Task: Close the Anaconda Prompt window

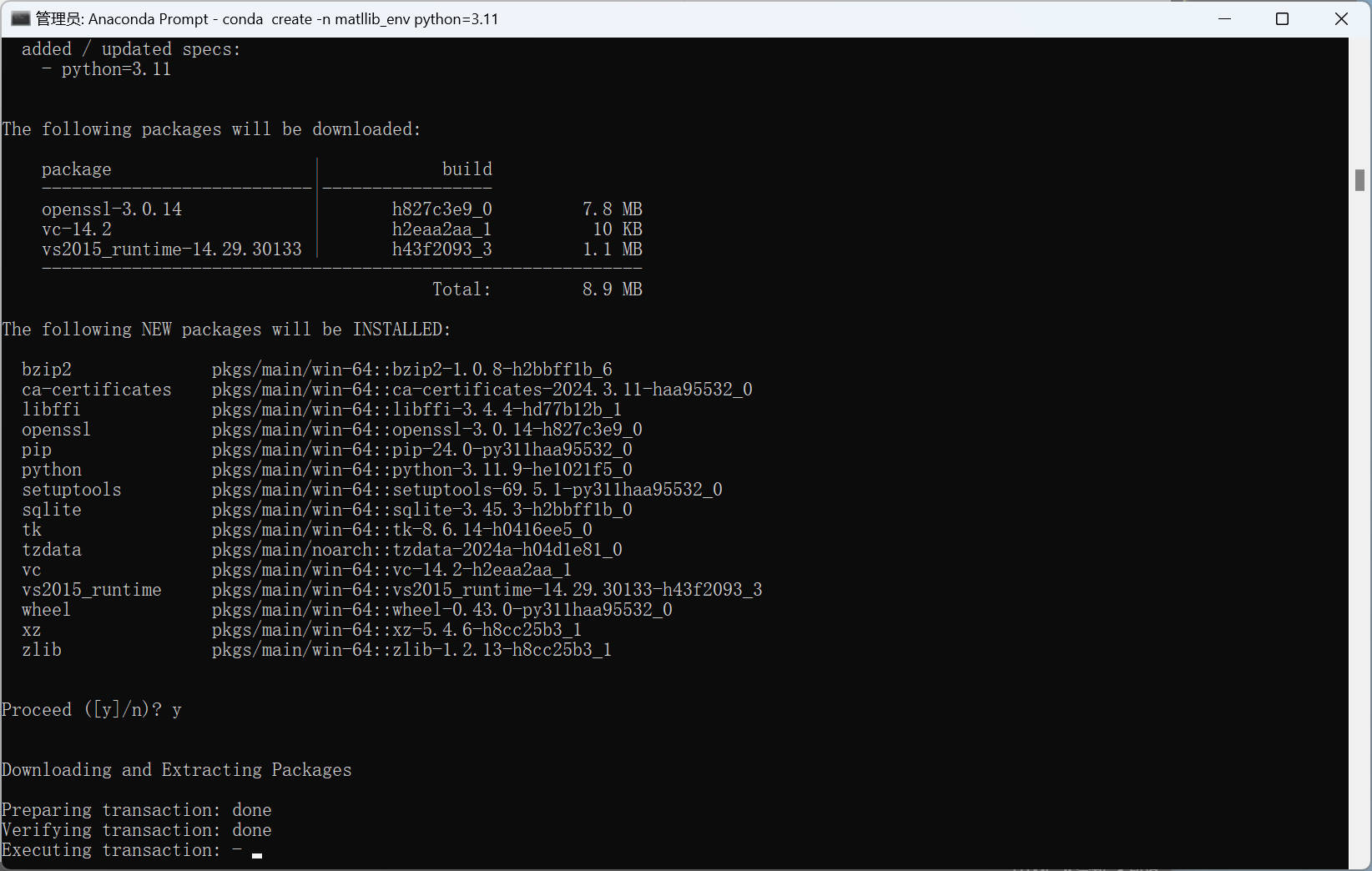Action: click(1341, 18)
